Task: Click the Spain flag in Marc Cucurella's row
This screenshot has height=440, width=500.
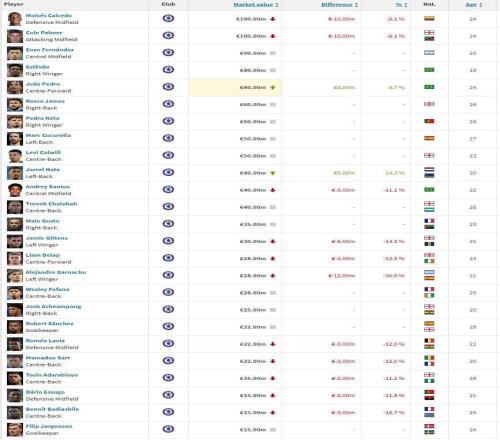Action: pos(429,138)
